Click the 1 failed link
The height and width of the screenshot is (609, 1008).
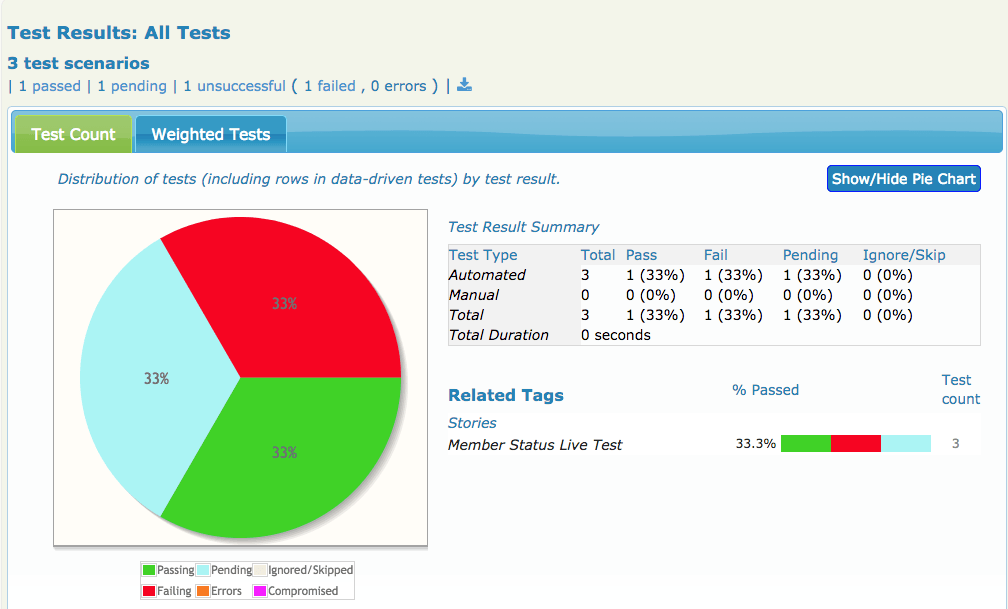330,86
